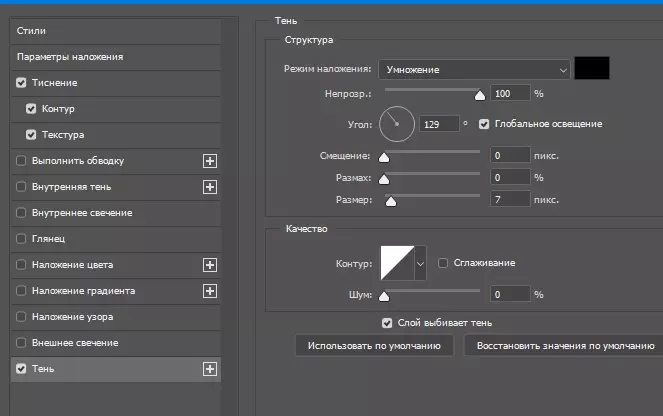Click the Смещение value input field
This screenshot has width=663, height=416.
(x=510, y=156)
